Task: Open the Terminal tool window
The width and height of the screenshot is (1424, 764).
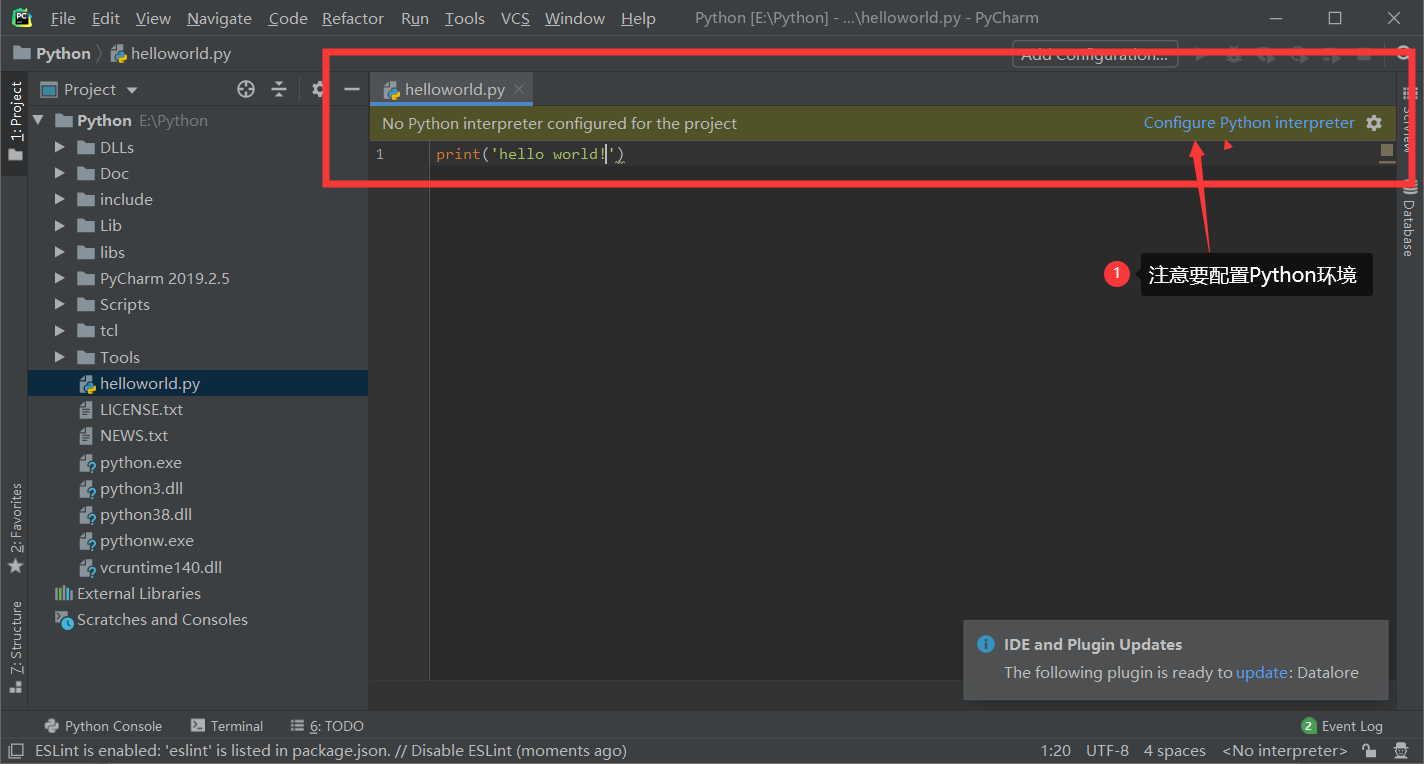Action: point(226,726)
